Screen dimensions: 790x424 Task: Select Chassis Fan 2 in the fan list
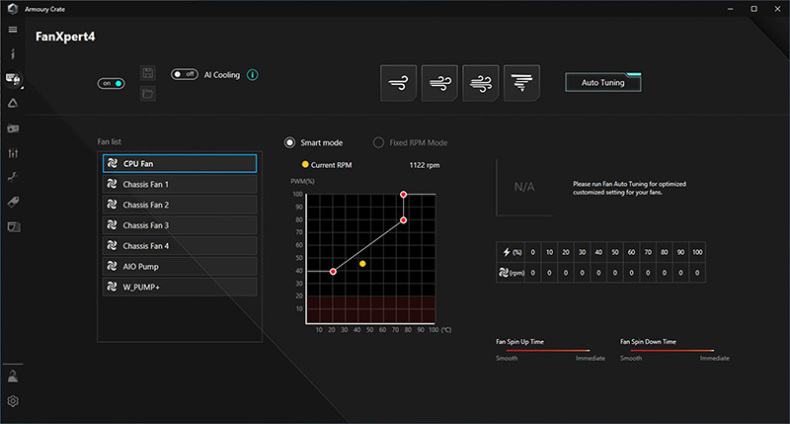tap(180, 205)
